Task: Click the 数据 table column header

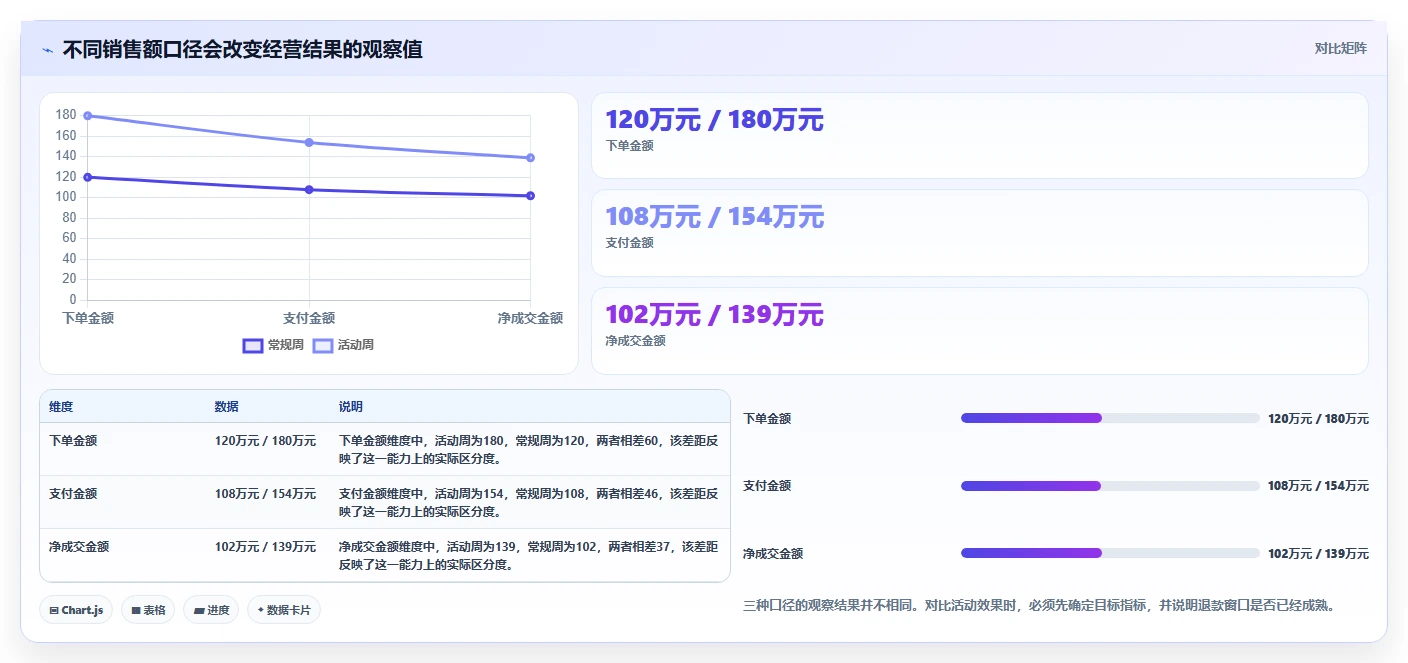Action: [226, 407]
